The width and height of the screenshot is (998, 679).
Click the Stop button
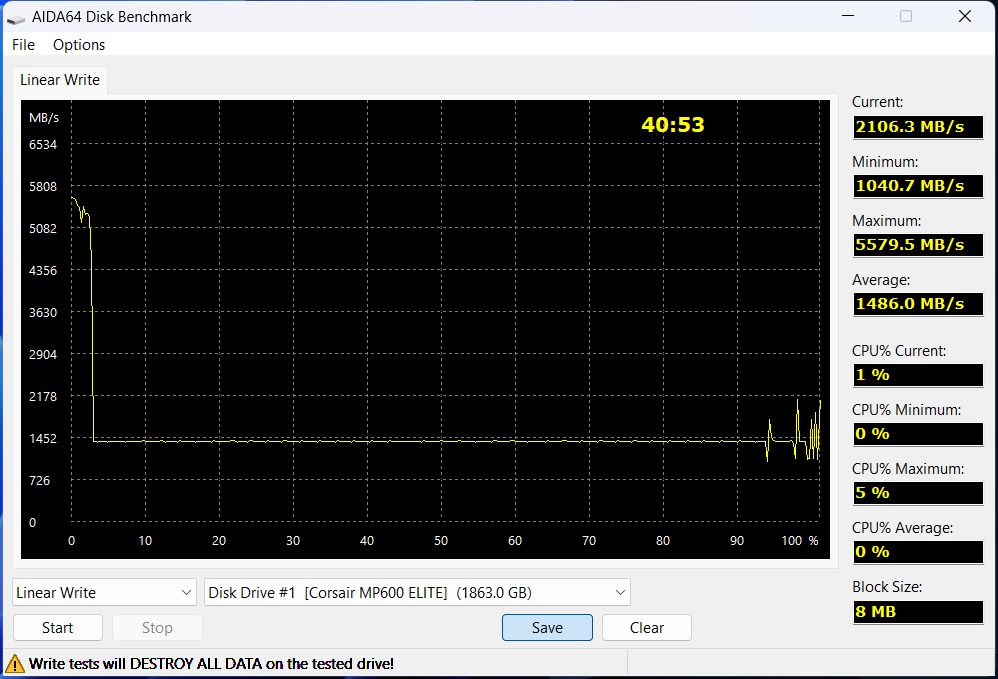click(x=157, y=627)
